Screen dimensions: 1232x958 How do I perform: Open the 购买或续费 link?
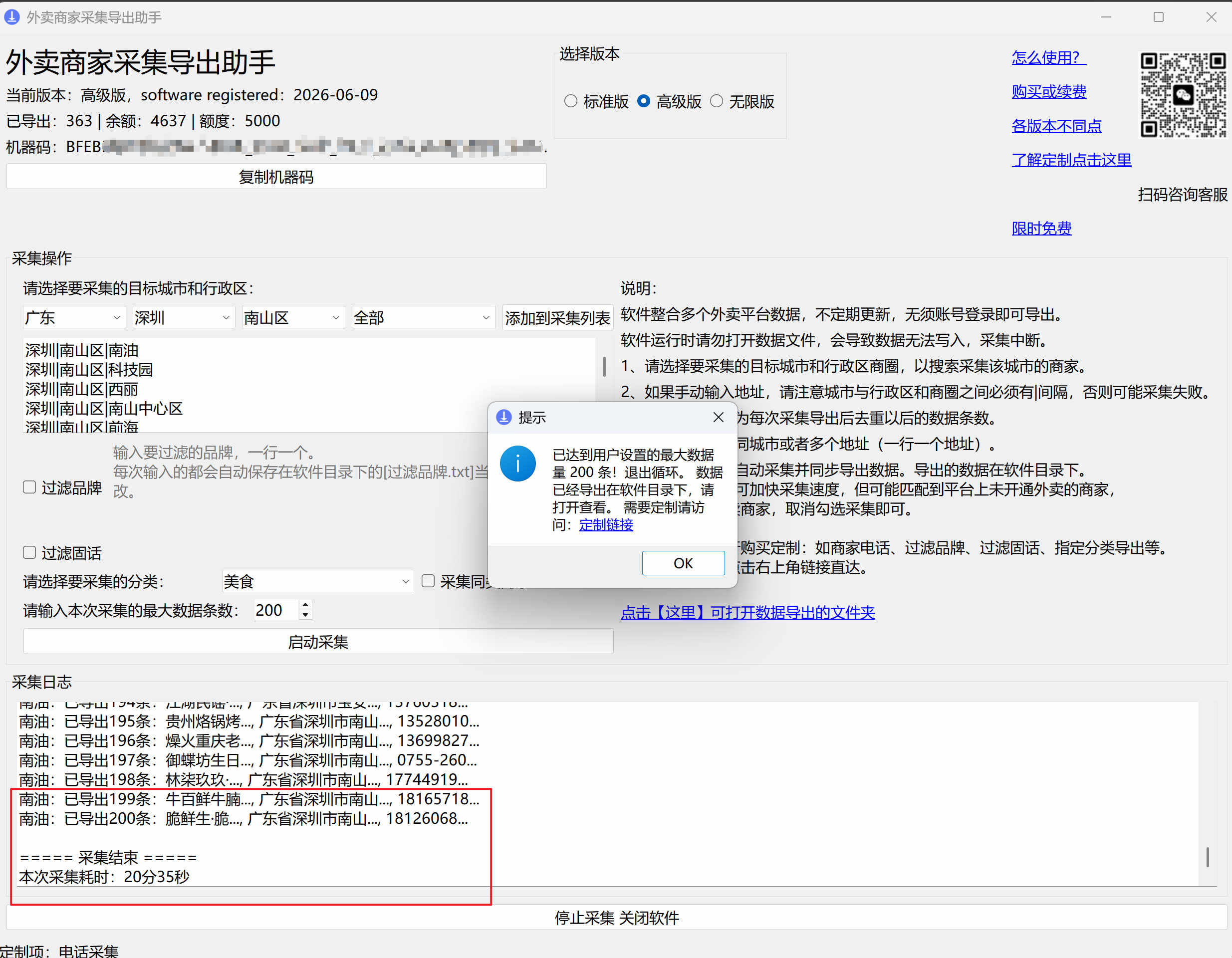pyautogui.click(x=1049, y=91)
